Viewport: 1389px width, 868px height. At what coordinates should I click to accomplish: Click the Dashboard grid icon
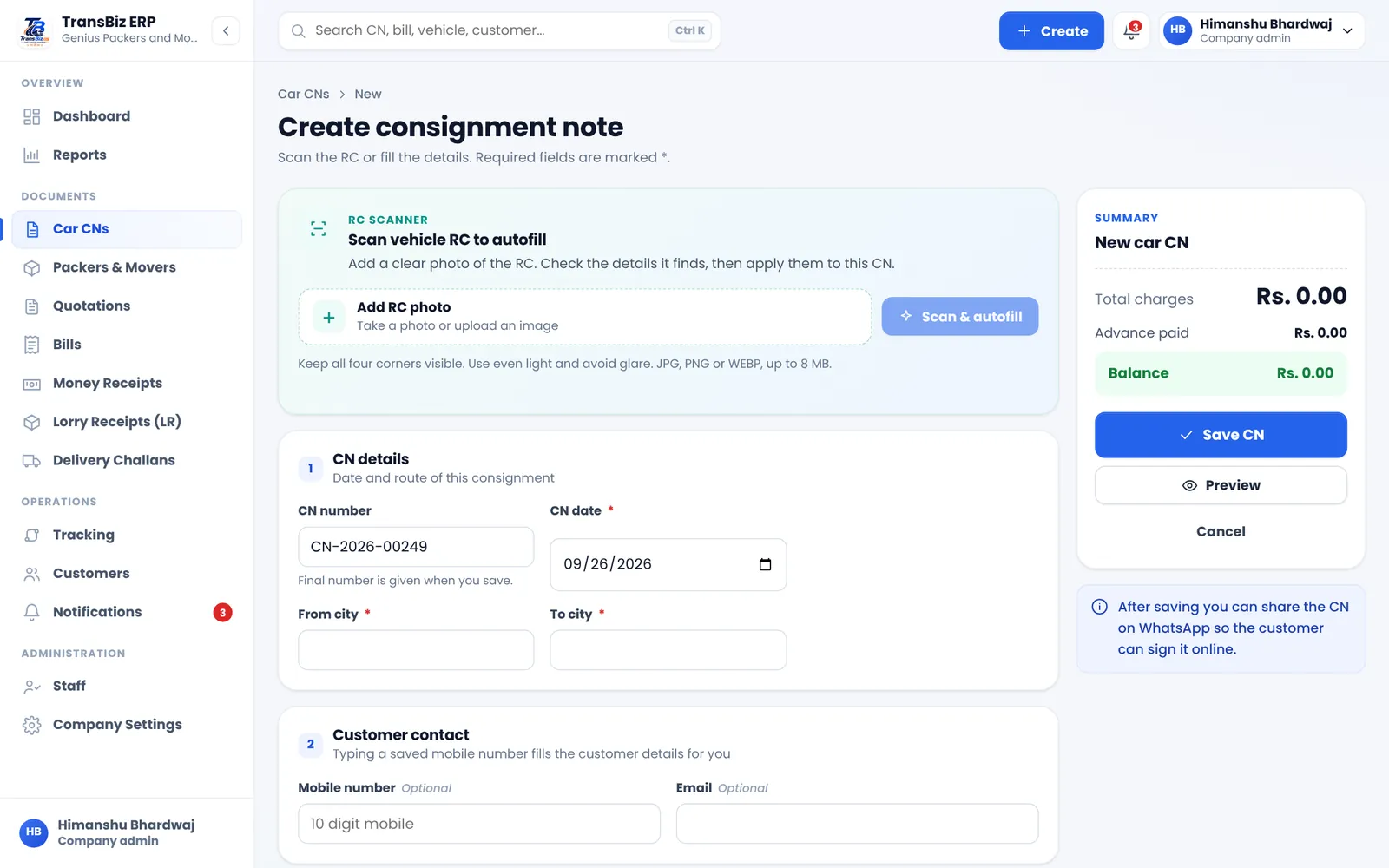click(32, 116)
